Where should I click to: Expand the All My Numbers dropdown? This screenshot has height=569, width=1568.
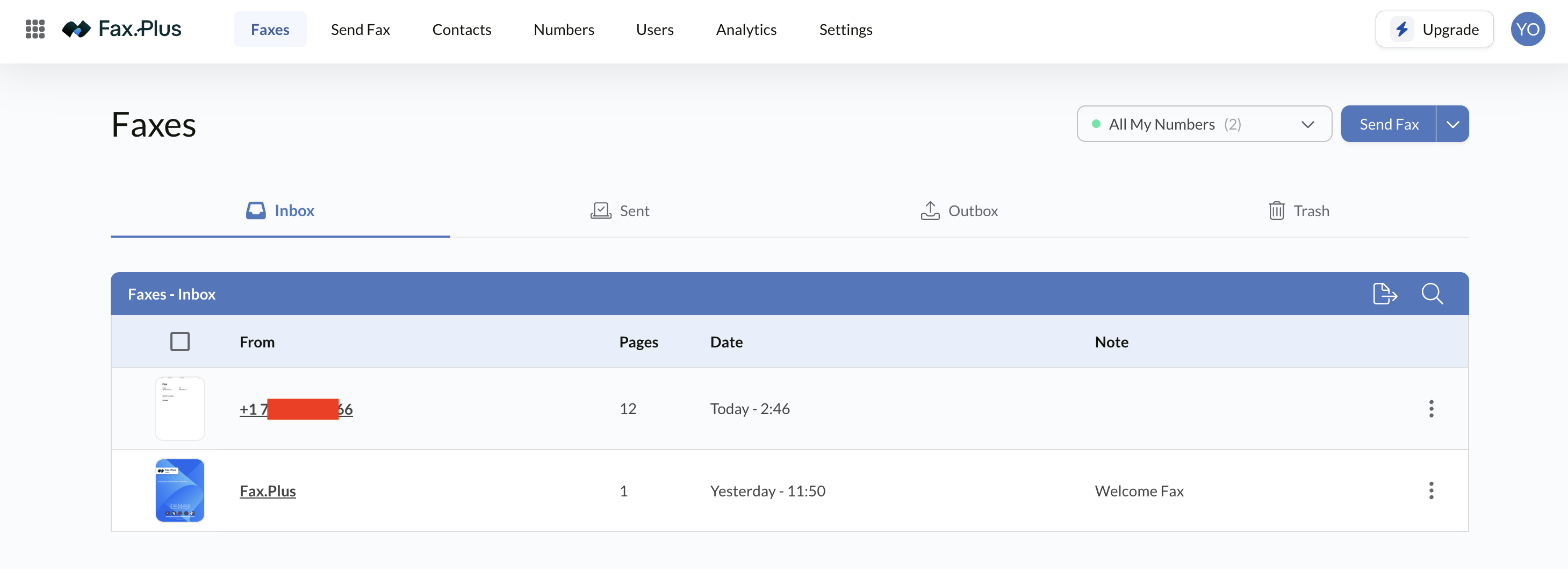pyautogui.click(x=1204, y=124)
